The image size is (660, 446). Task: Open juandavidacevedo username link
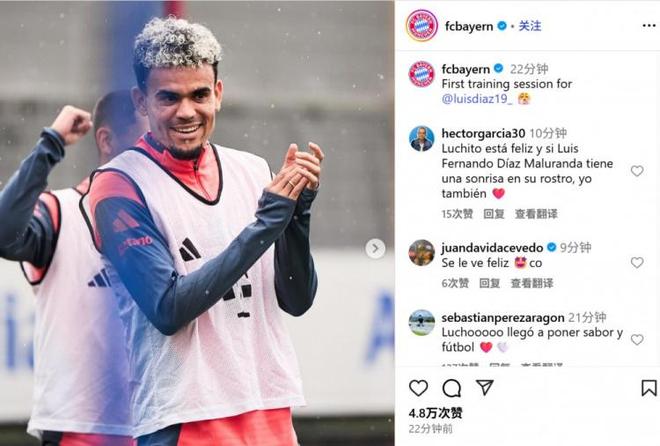click(492, 248)
